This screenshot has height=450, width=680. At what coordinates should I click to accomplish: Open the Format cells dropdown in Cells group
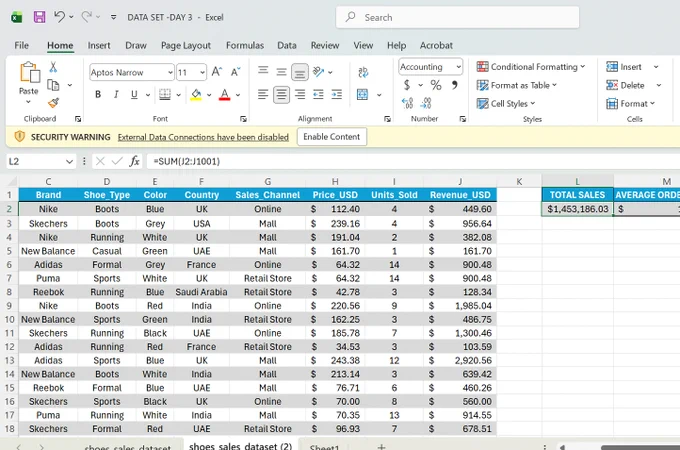[x=631, y=103]
